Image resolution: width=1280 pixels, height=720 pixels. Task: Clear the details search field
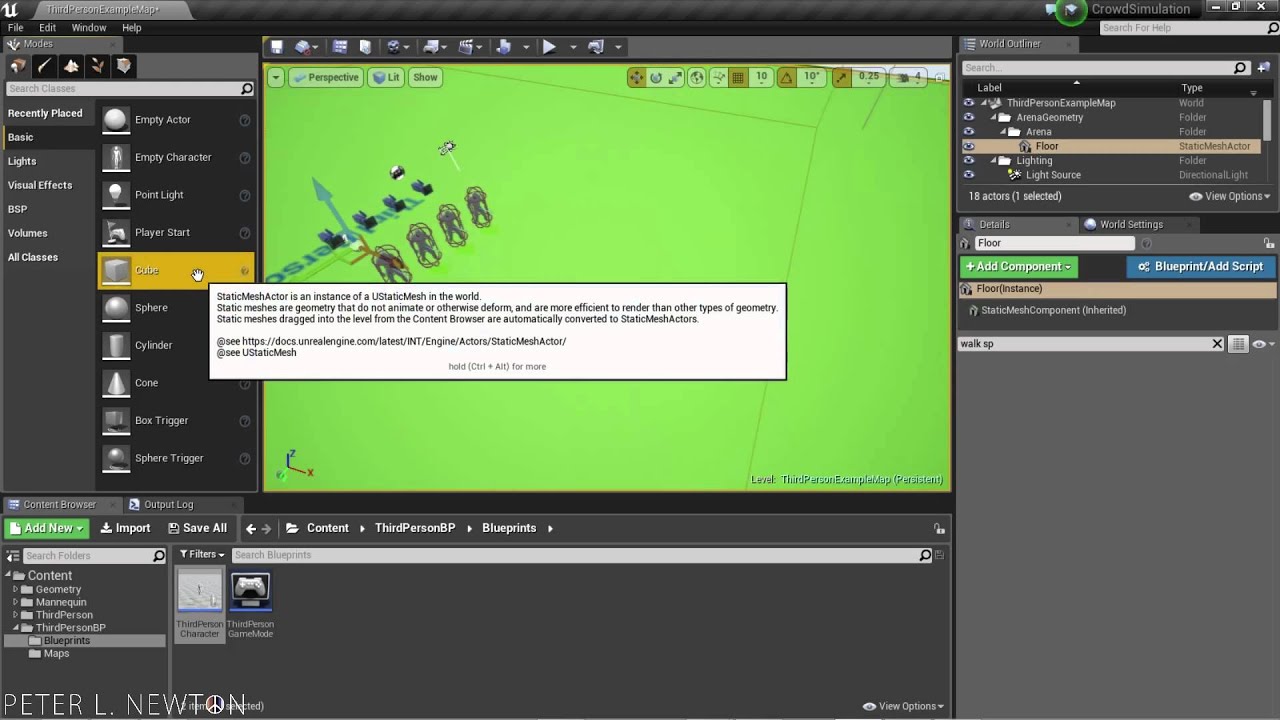pyautogui.click(x=1217, y=344)
